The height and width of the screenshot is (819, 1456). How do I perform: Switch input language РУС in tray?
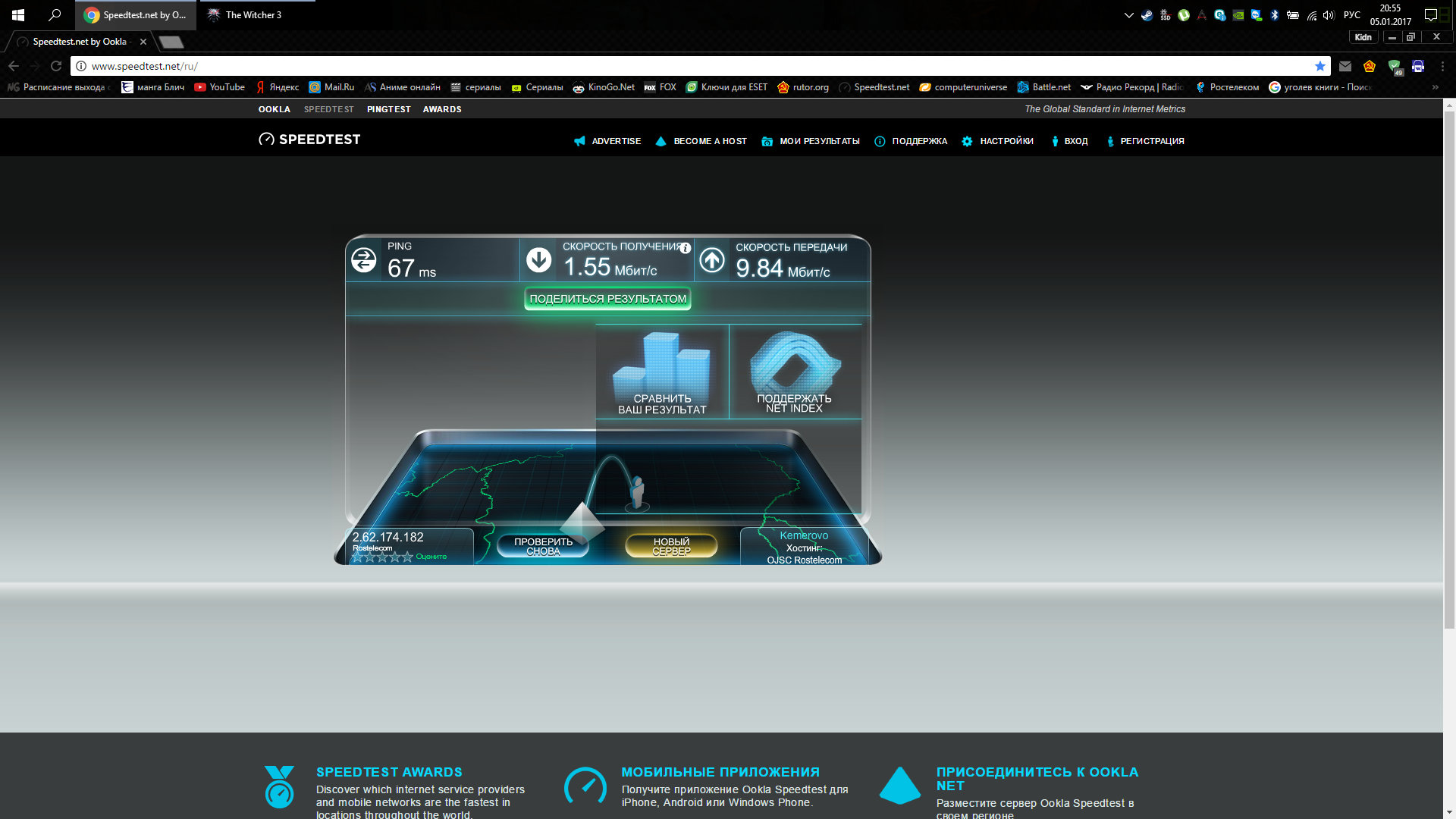(x=1351, y=15)
